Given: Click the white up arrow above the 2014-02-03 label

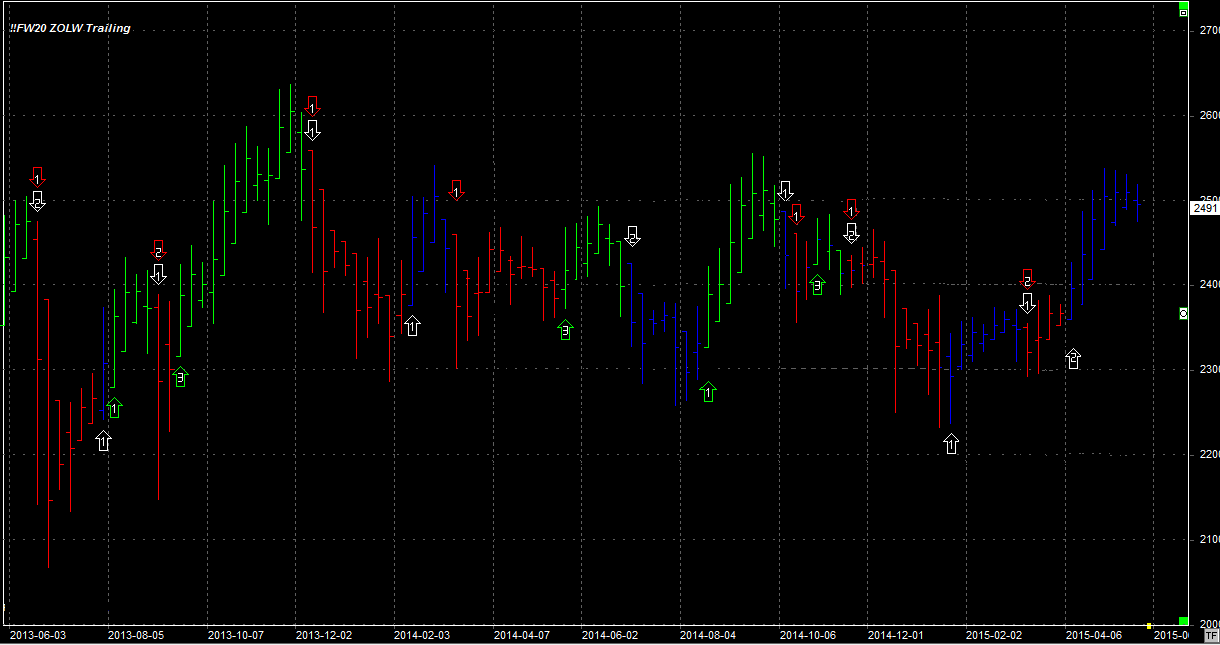Looking at the screenshot, I should point(412,325).
